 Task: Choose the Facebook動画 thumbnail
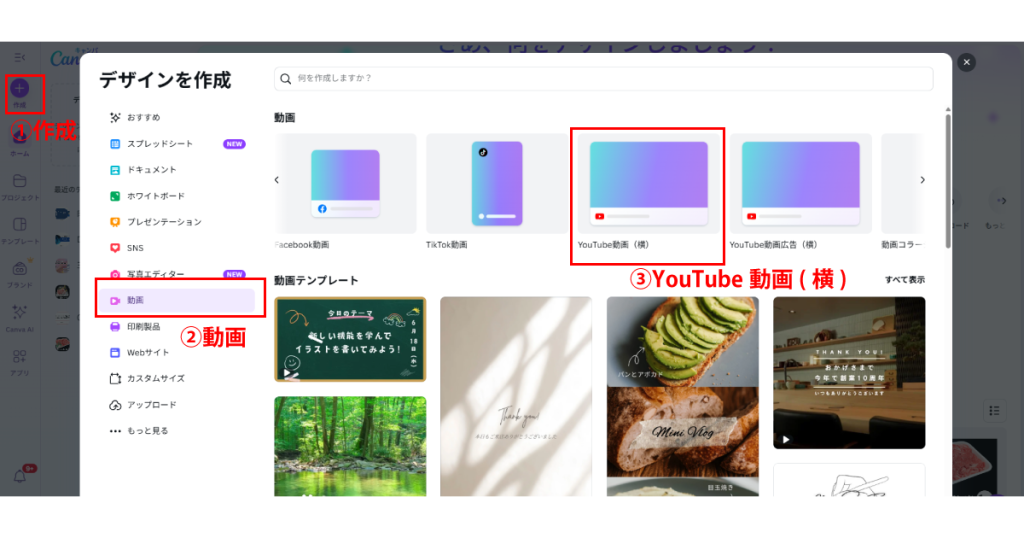(x=345, y=183)
